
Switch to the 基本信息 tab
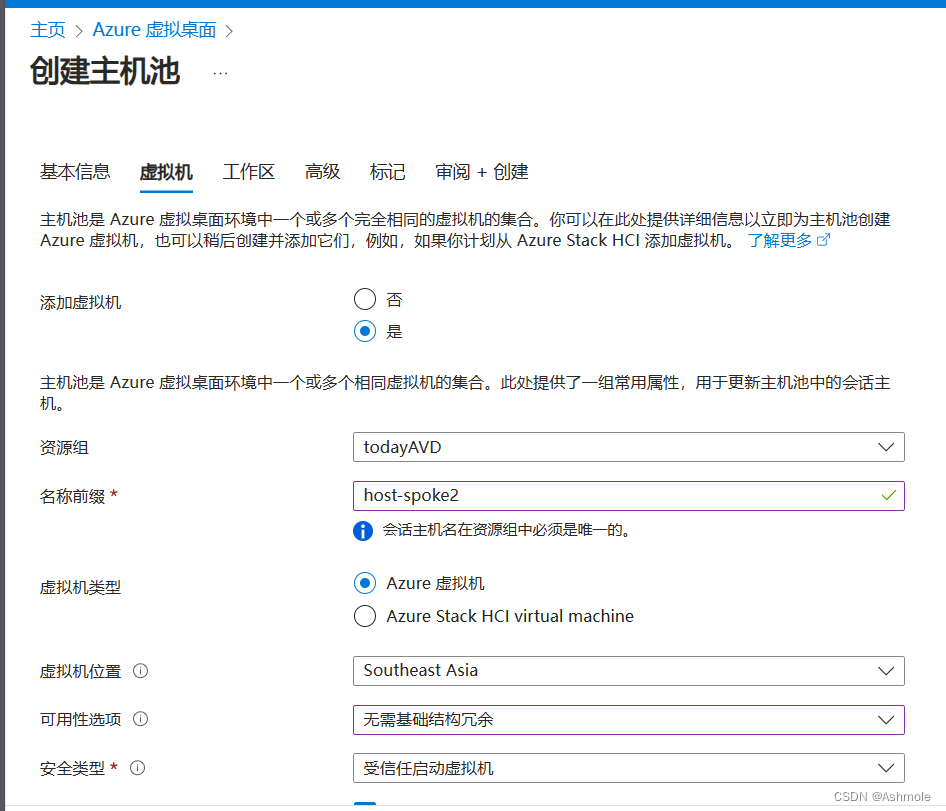pos(75,172)
